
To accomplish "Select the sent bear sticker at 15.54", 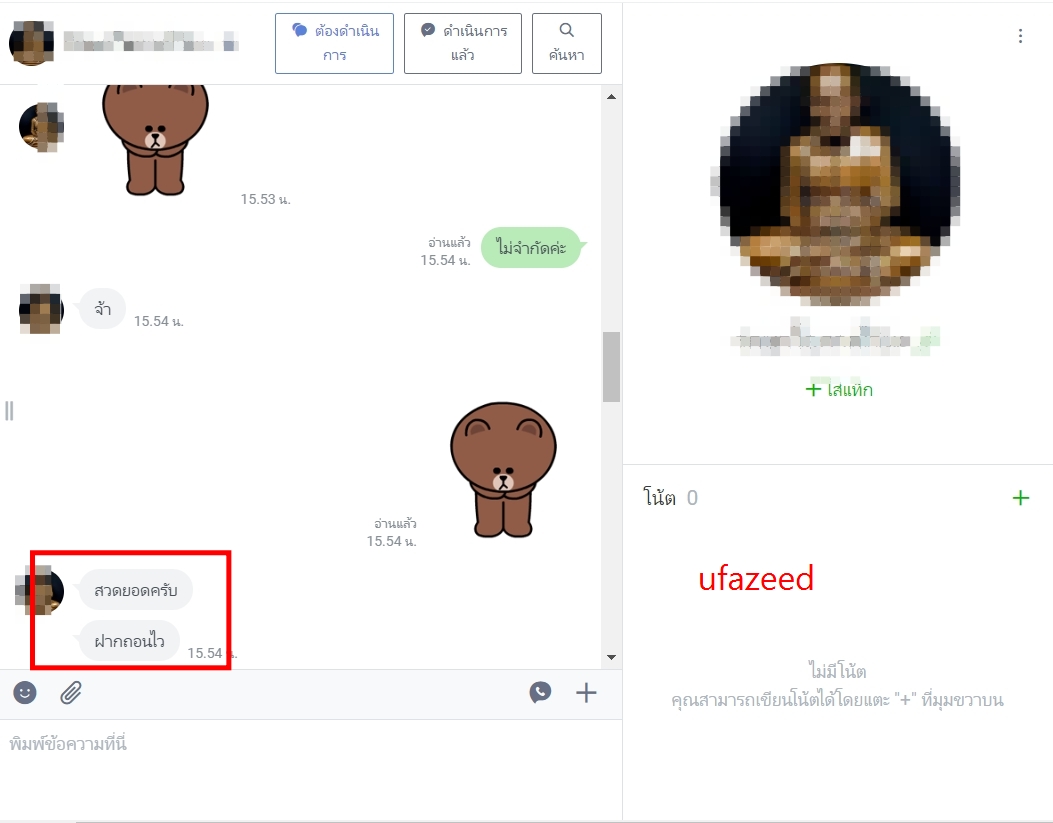I will 503,470.
